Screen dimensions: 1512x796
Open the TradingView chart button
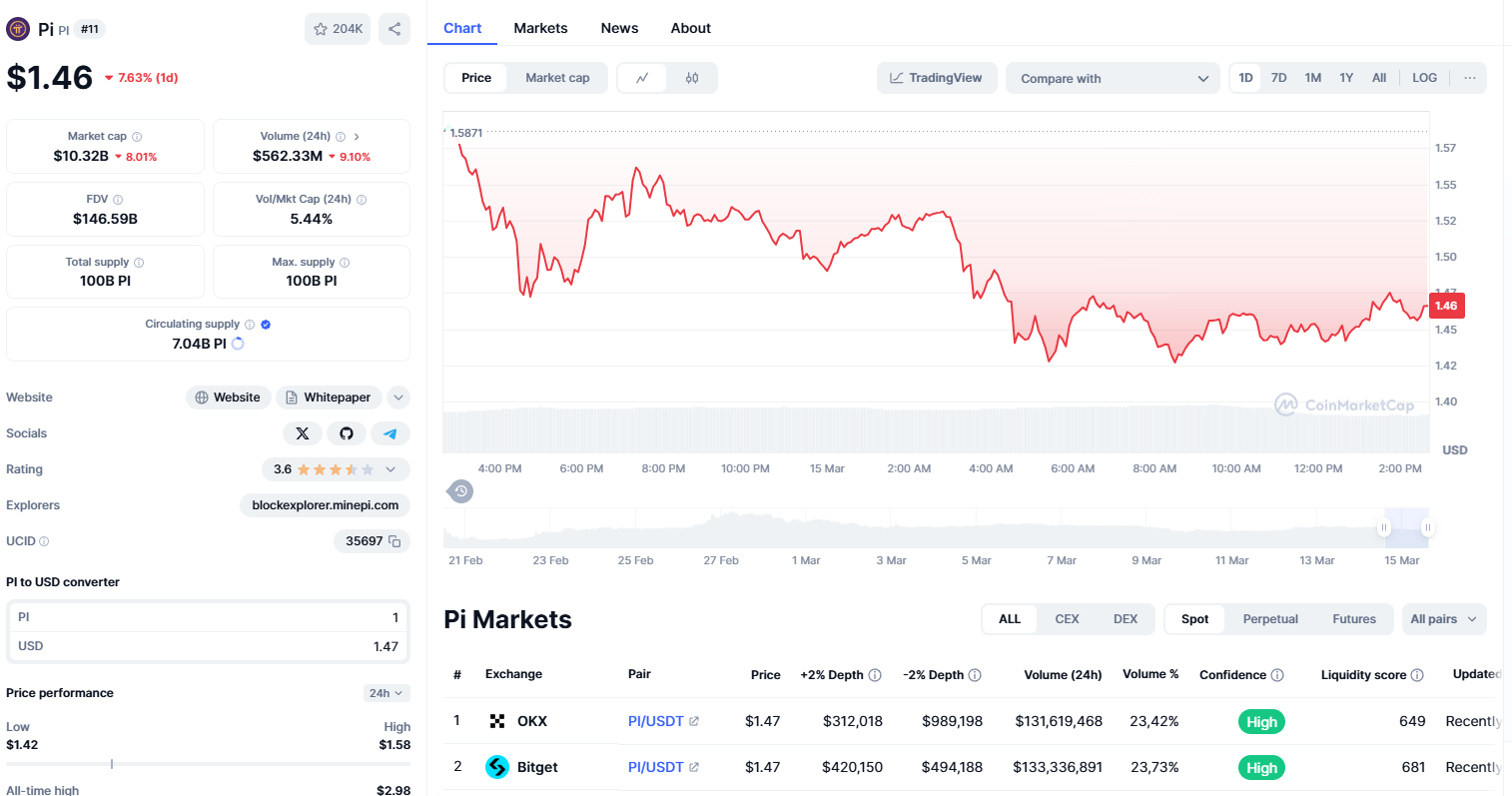tap(936, 78)
